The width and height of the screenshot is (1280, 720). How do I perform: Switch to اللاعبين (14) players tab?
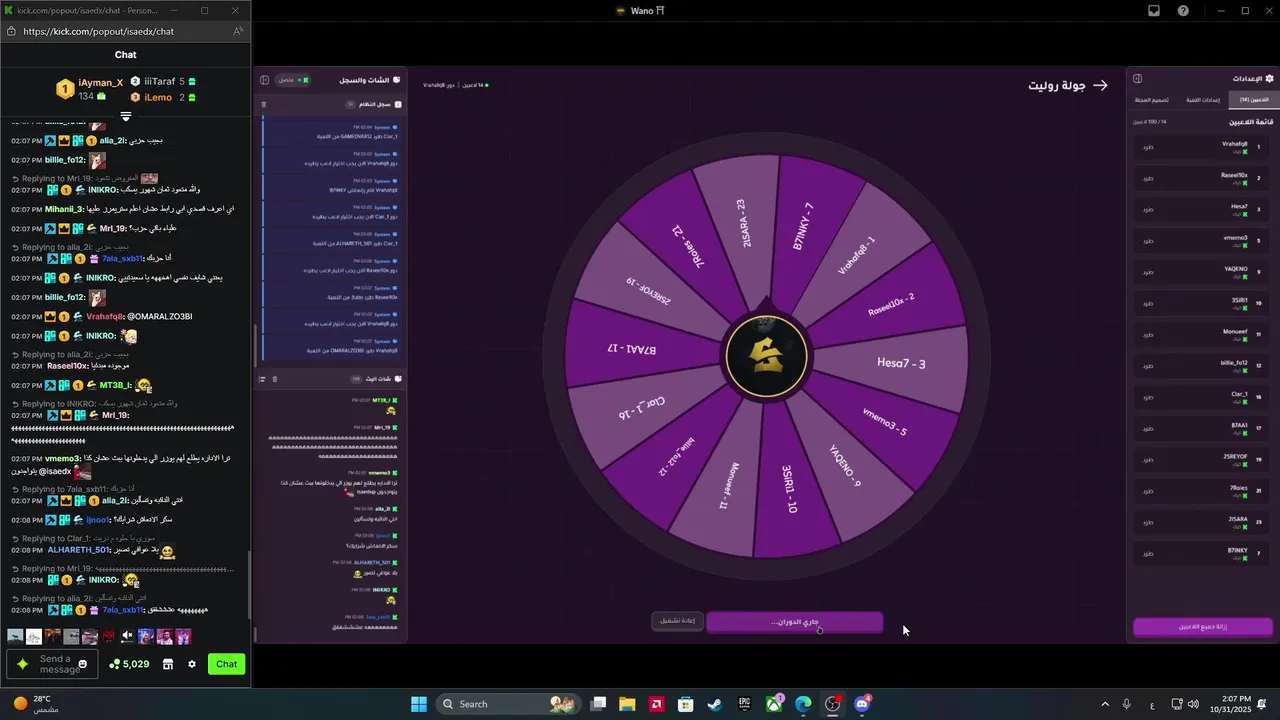(x=1253, y=100)
